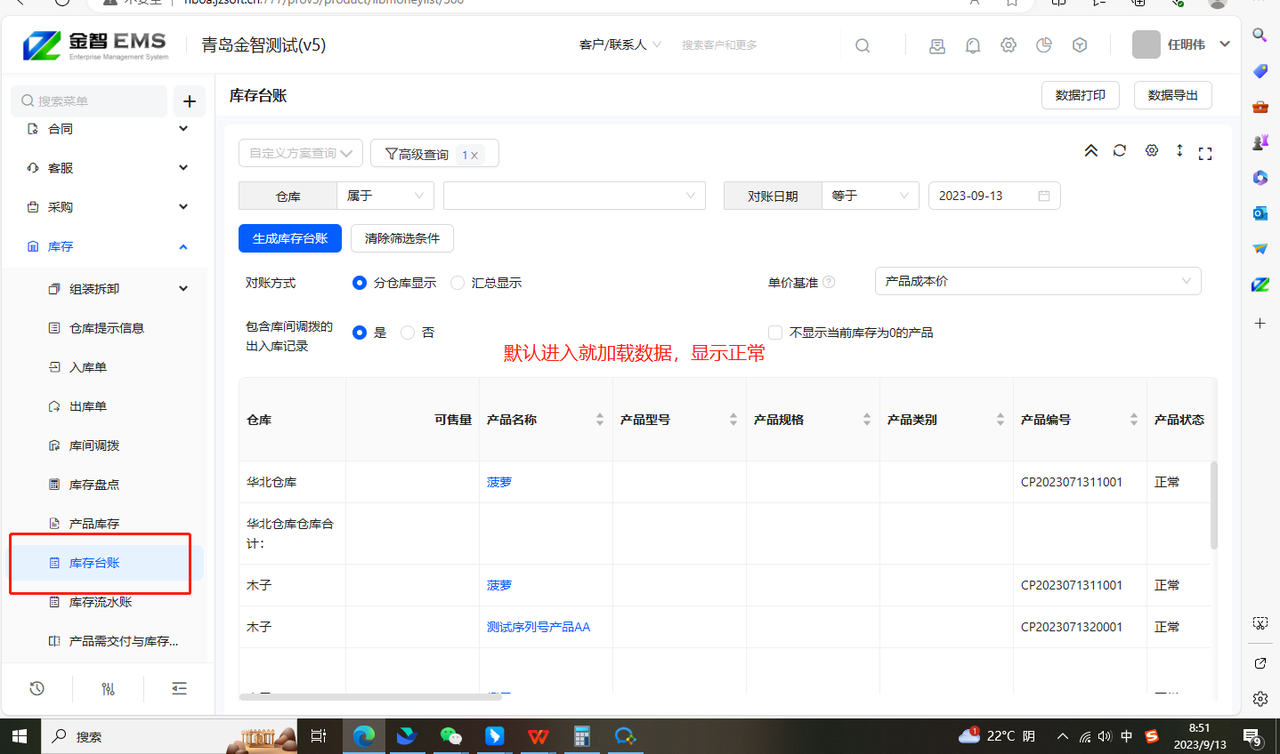The height and width of the screenshot is (754, 1280).
Task: Select 否 for inter-warehouse transfer records
Action: tap(407, 332)
